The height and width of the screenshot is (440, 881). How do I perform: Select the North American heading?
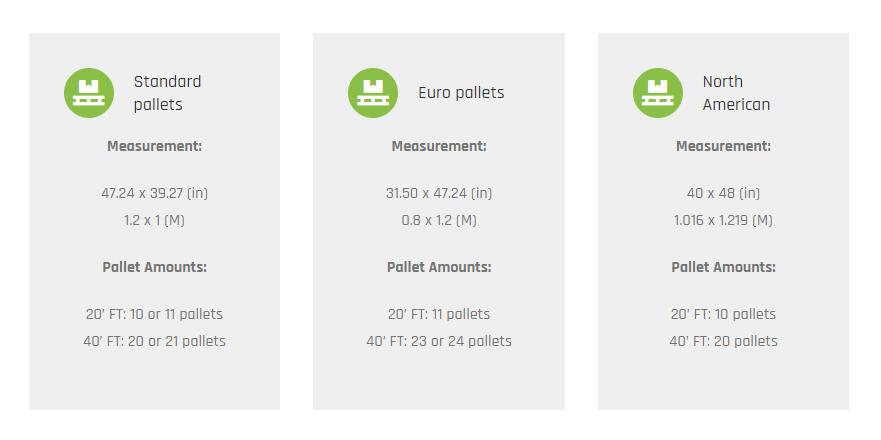tap(736, 93)
